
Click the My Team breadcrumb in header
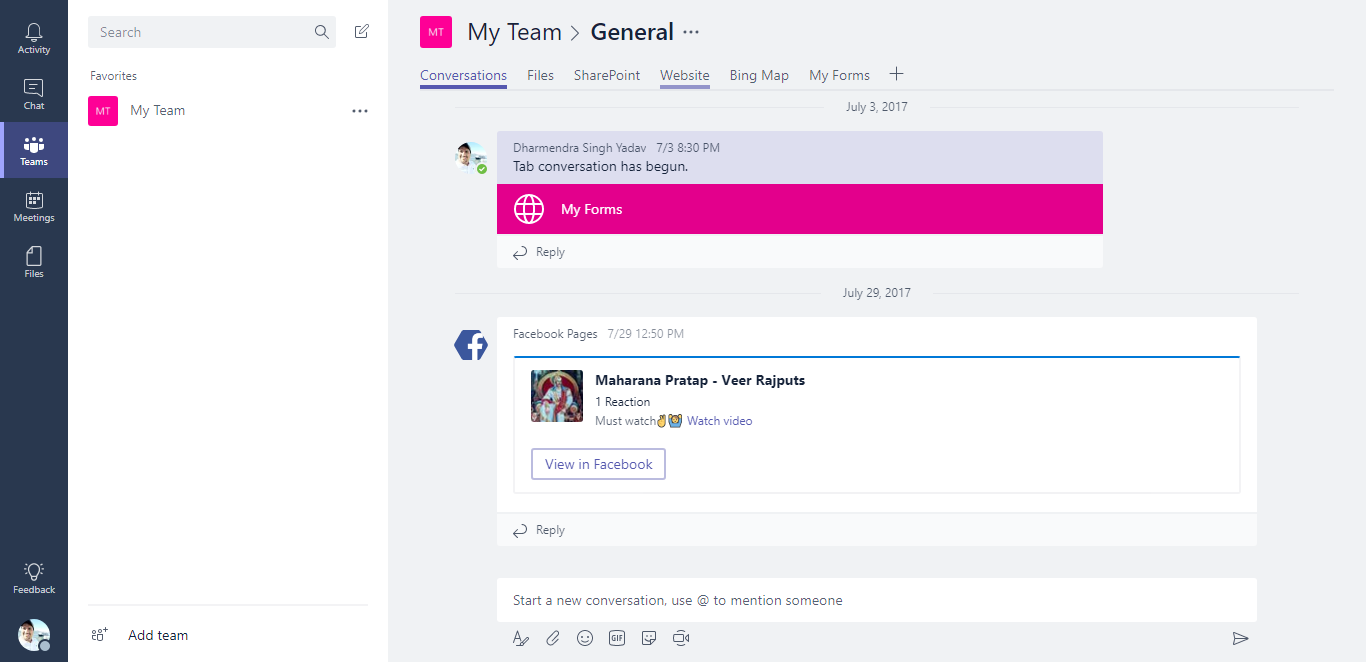pos(514,32)
